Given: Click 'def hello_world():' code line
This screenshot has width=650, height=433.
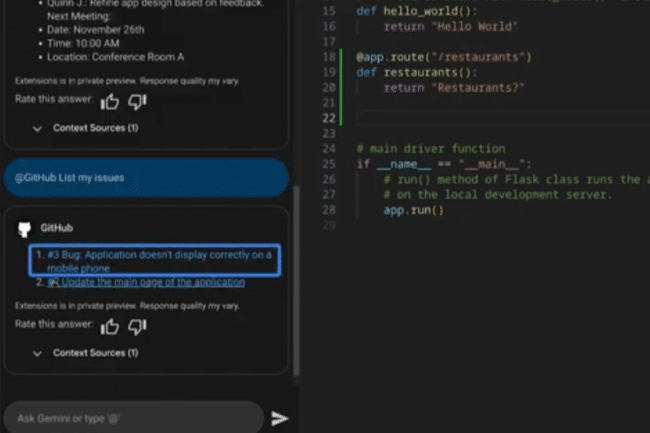Looking at the screenshot, I should tap(417, 11).
